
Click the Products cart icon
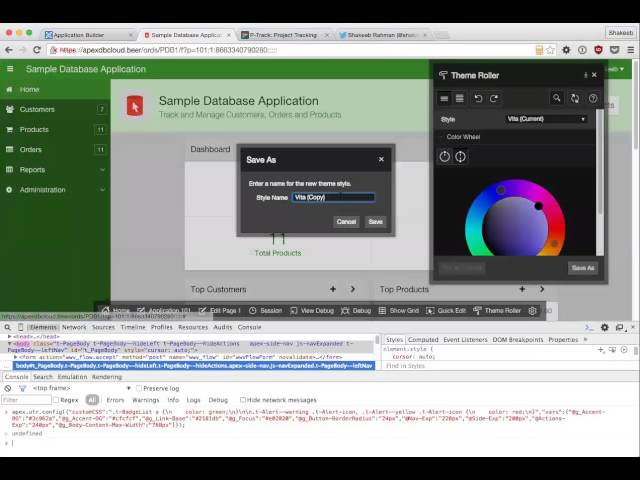pos(10,129)
